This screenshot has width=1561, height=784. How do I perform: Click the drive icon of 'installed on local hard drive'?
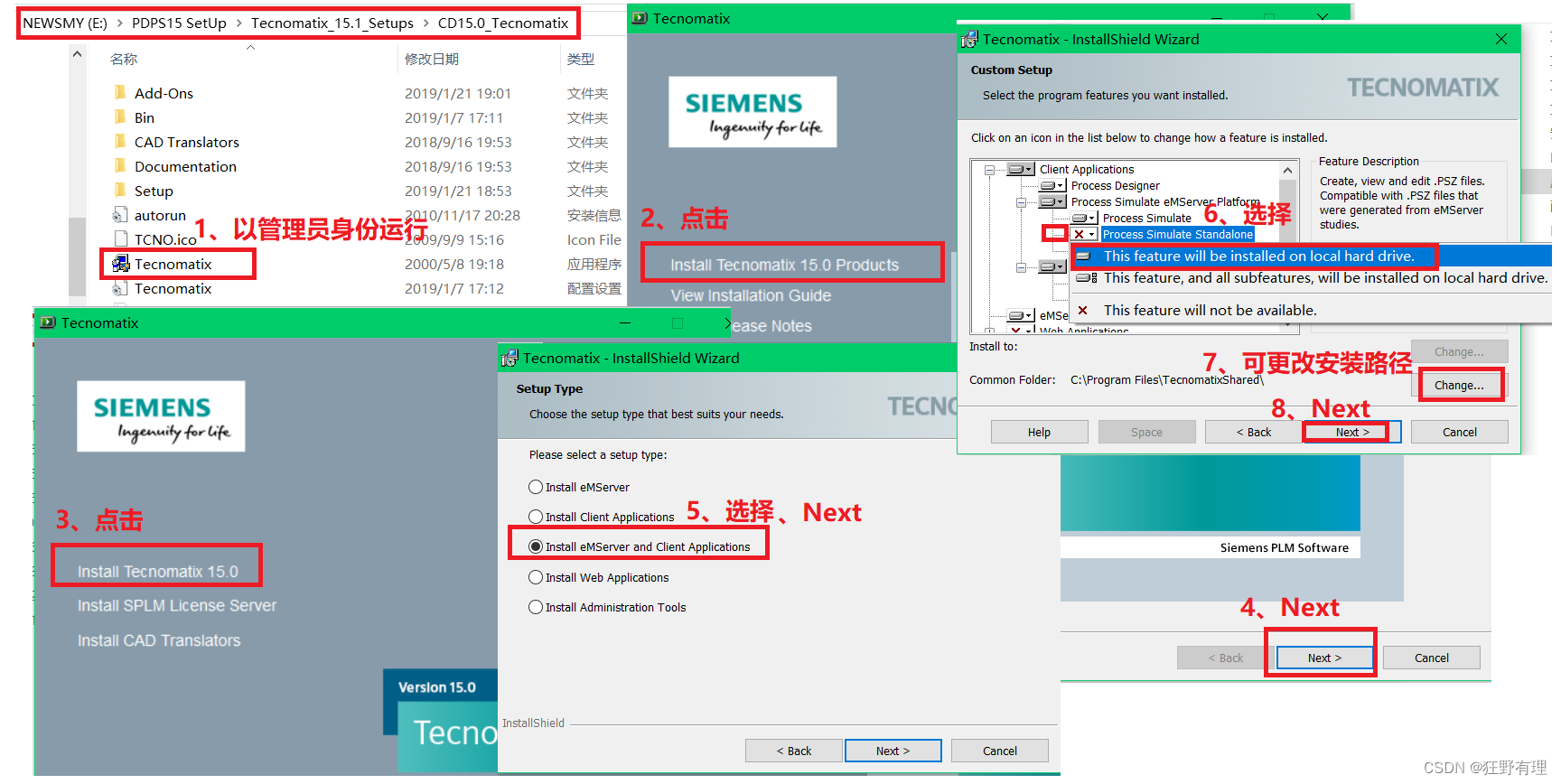pyautogui.click(x=1084, y=257)
